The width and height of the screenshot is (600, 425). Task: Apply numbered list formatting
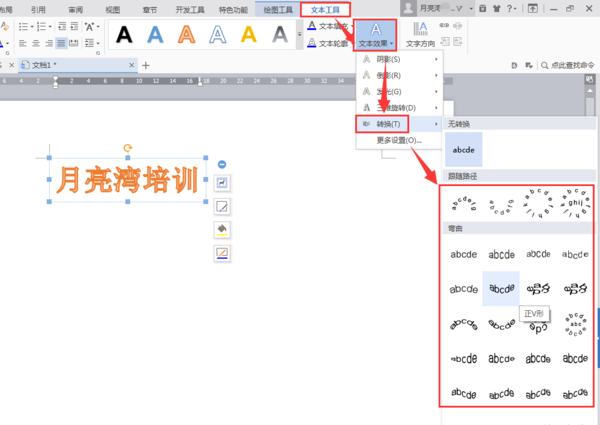coord(42,26)
